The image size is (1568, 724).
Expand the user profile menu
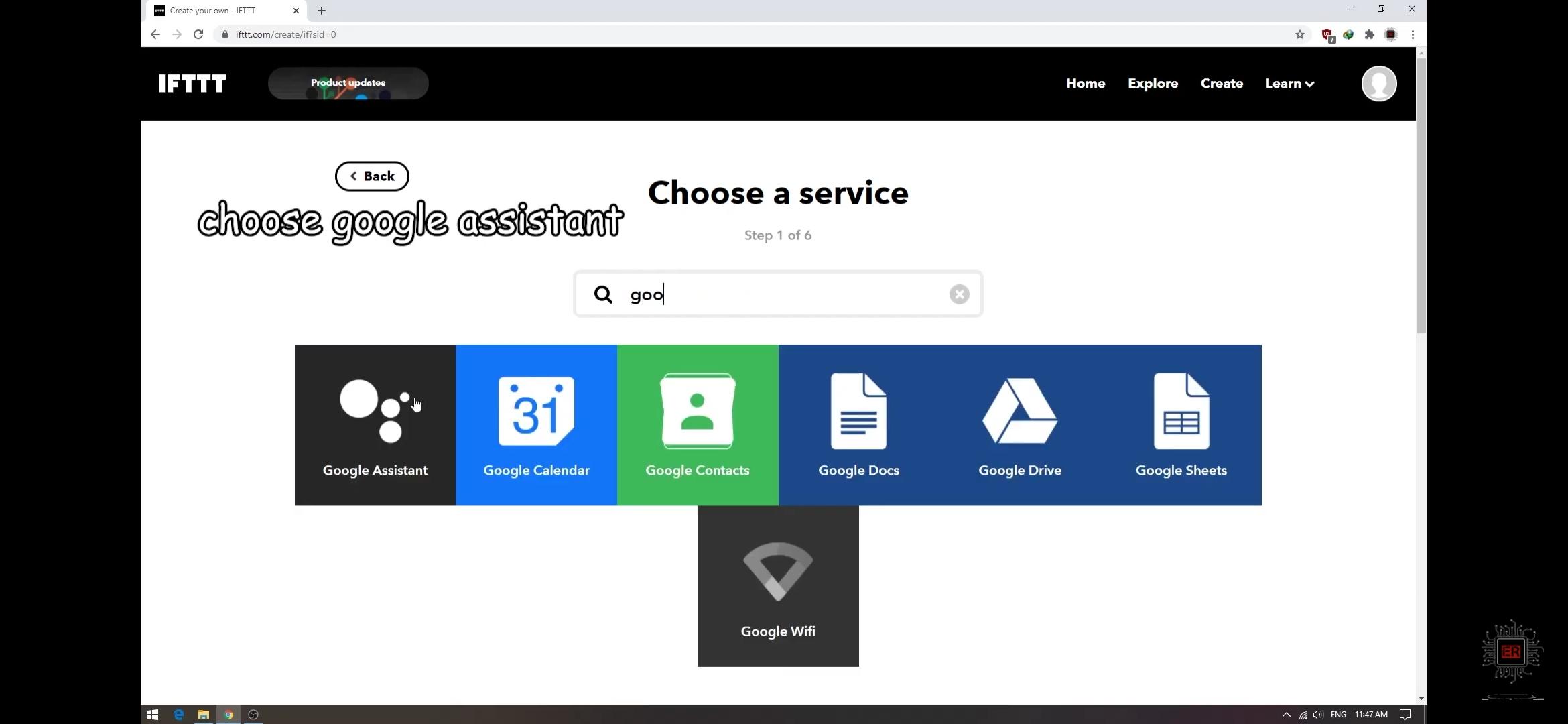(1378, 83)
